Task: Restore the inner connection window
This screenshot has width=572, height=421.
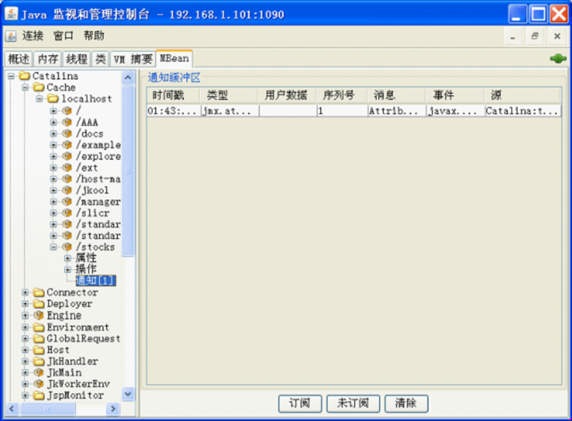Action: point(535,36)
